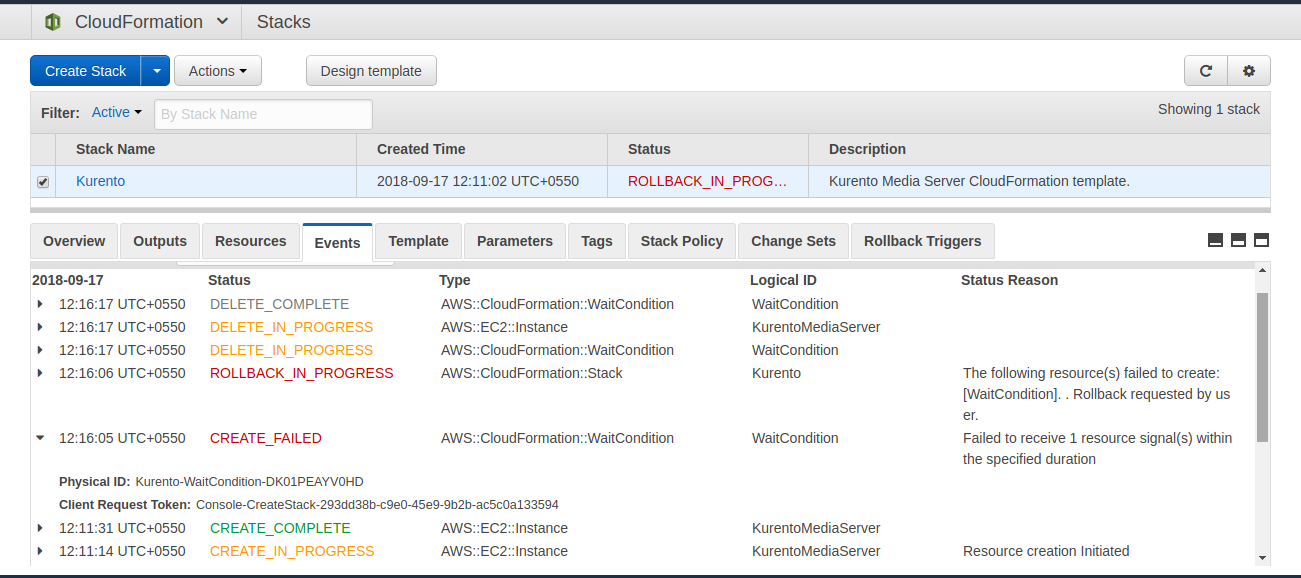Click the Create Stack button
Image resolution: width=1301 pixels, height=578 pixels.
pyautogui.click(x=85, y=70)
